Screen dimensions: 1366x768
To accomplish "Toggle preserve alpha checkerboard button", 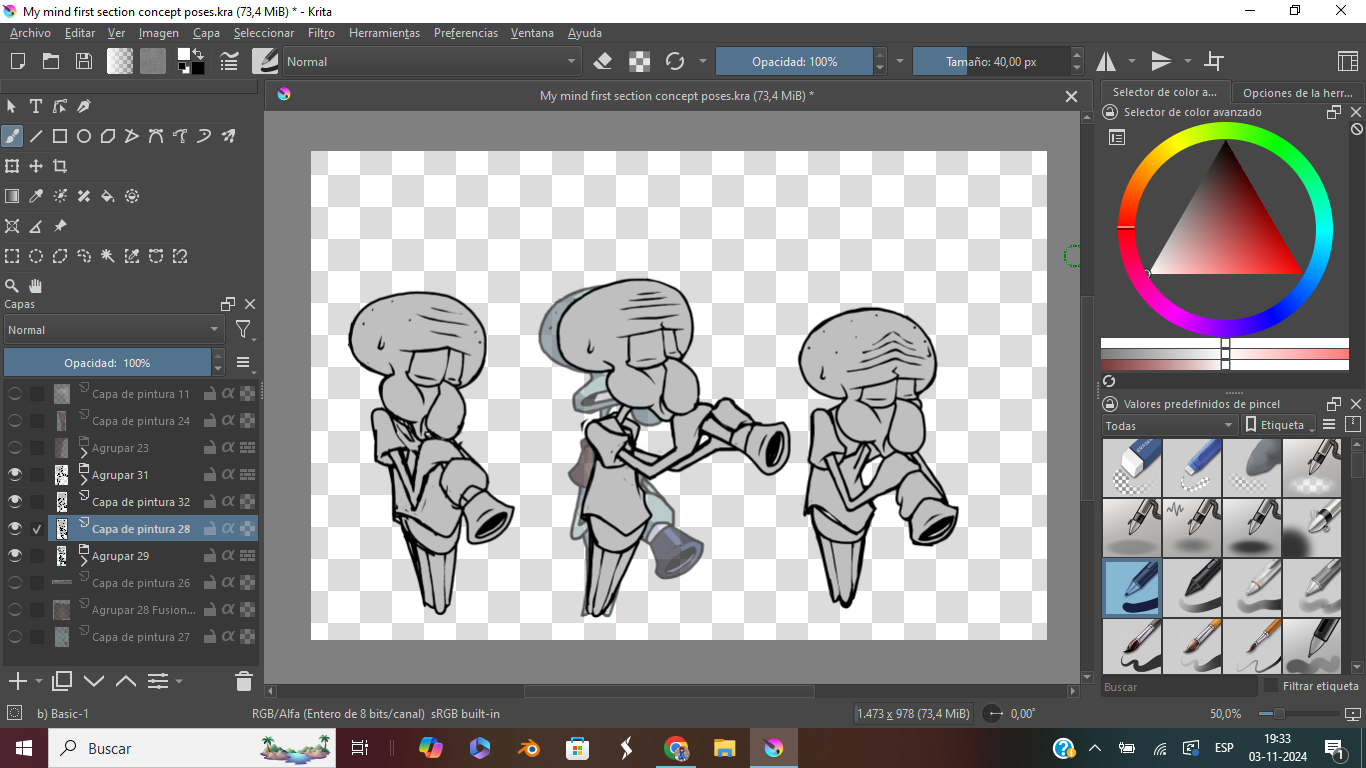I will 639,61.
